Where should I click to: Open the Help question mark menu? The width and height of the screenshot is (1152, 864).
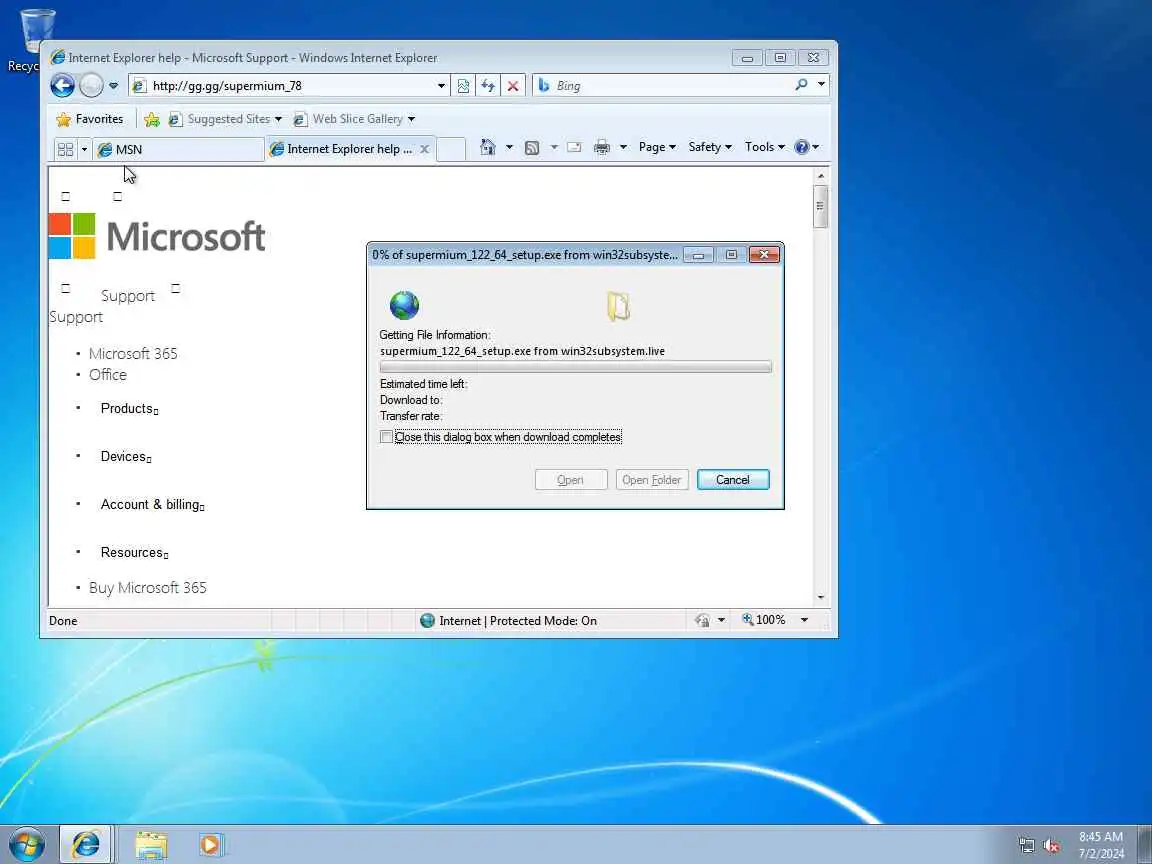coord(806,147)
